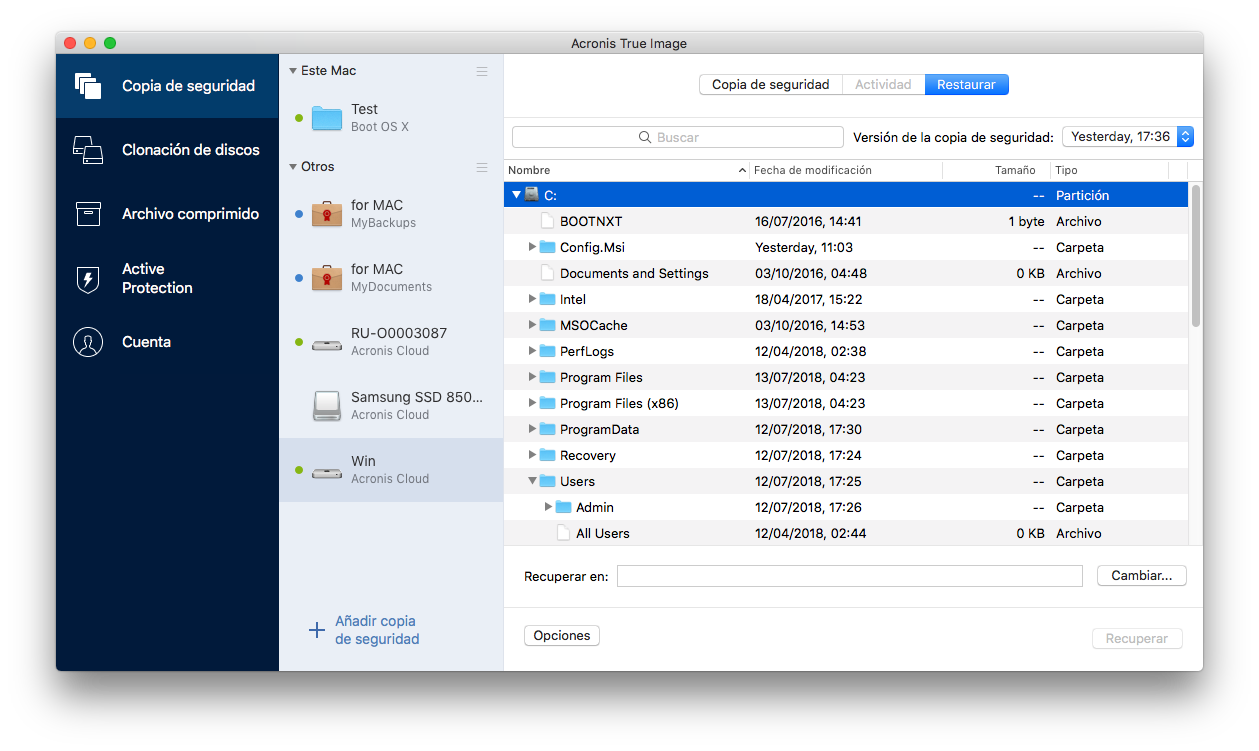Select the BOOTNXT size 1 byte
The height and width of the screenshot is (751, 1259).
coord(1026,221)
